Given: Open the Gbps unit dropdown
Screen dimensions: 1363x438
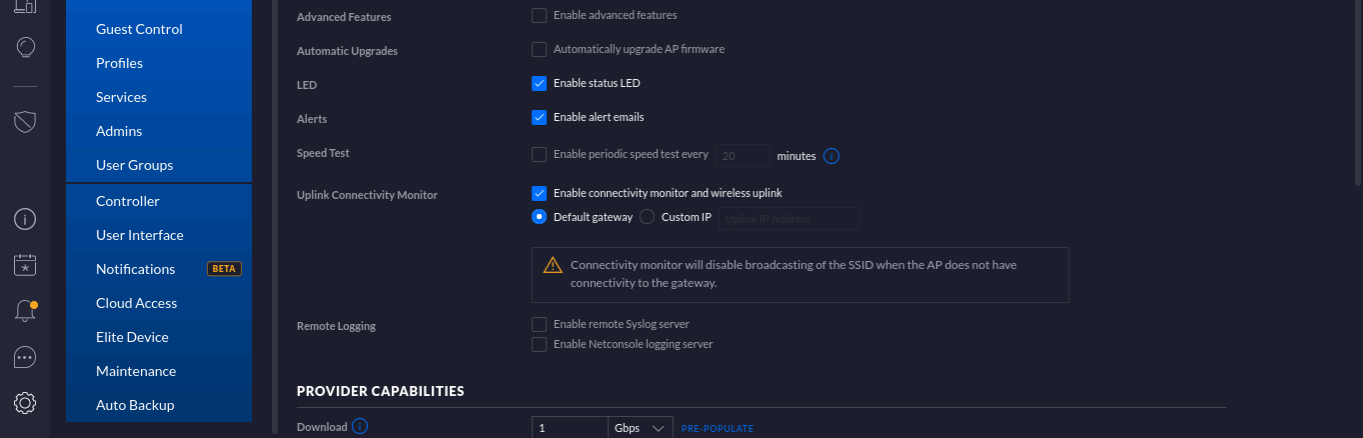Looking at the screenshot, I should point(640,428).
